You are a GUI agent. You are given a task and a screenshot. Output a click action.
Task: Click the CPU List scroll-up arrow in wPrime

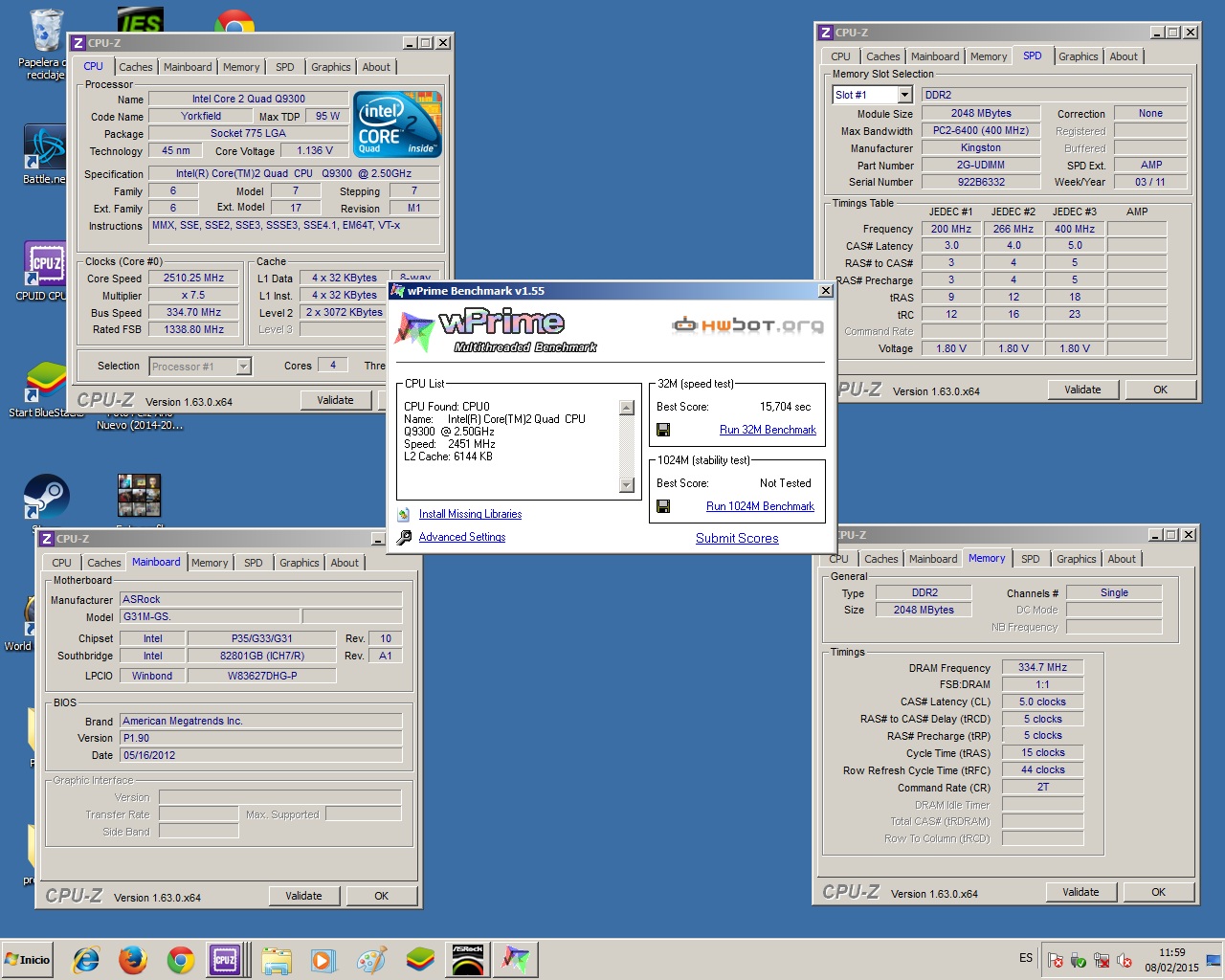(x=627, y=408)
